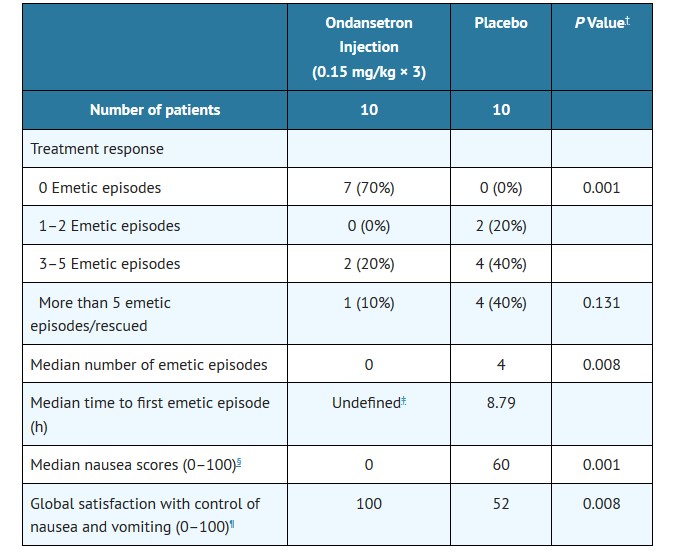The height and width of the screenshot is (556, 682).
Task: Click the 0.131 P value cell
Action: [601, 302]
